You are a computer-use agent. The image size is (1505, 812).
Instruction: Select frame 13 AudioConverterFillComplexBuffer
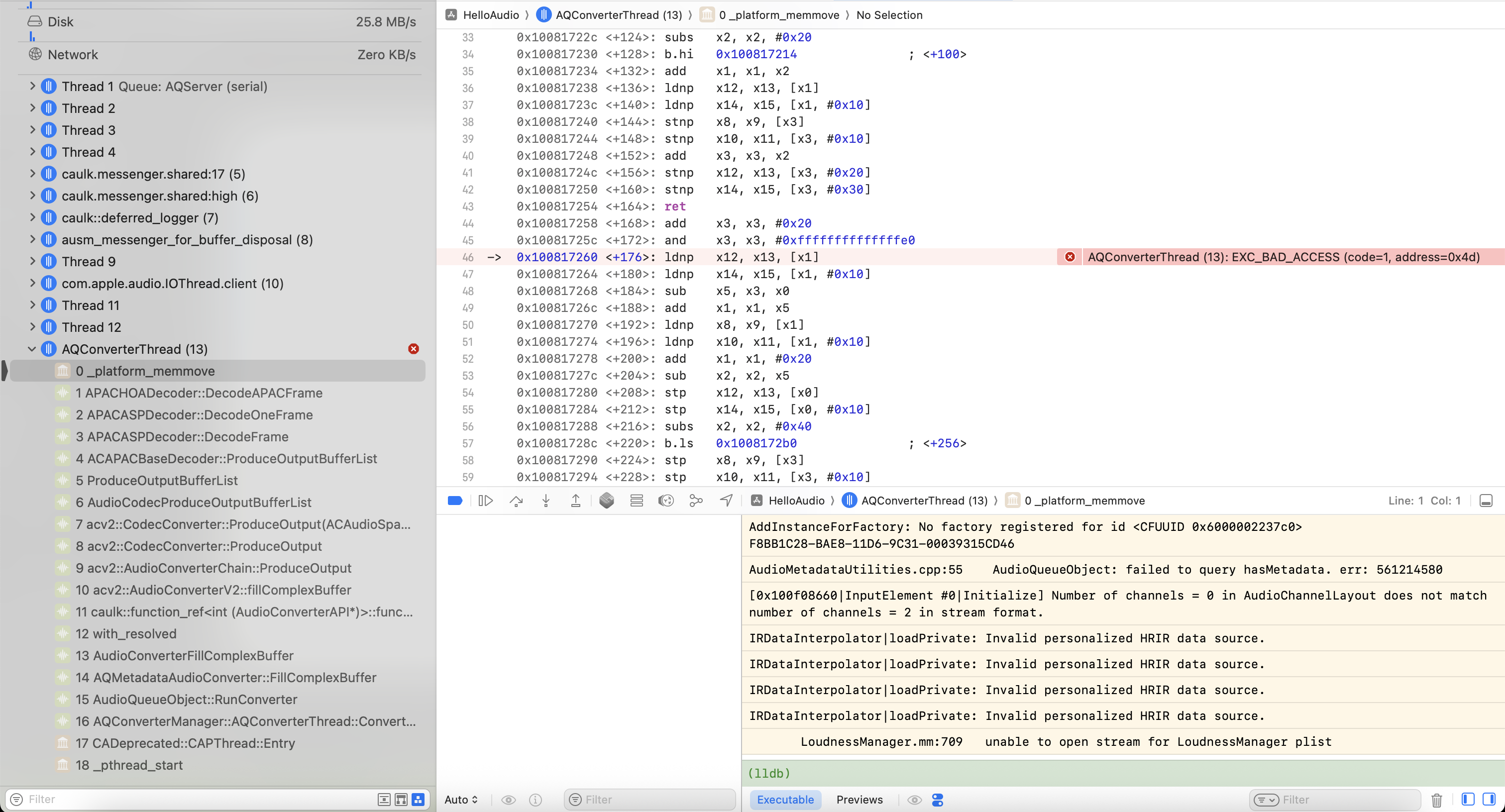tap(217, 655)
